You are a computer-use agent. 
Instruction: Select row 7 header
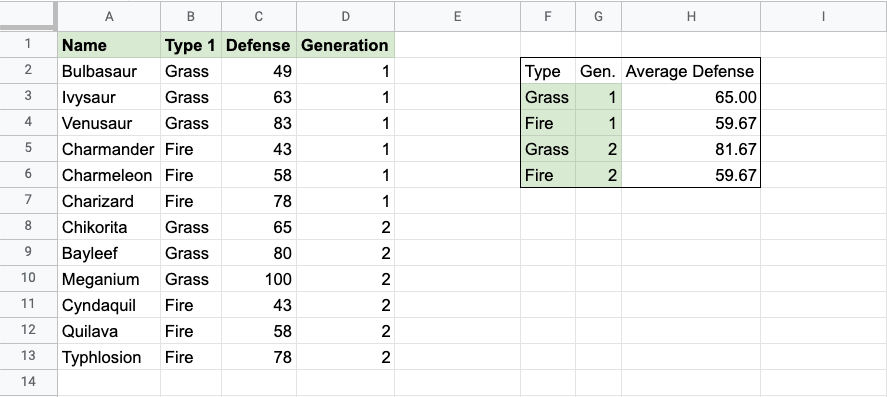[28, 201]
